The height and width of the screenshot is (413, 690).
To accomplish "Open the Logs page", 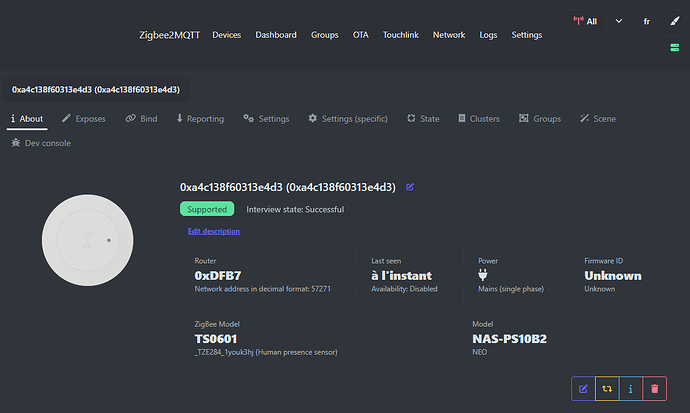I will point(488,35).
